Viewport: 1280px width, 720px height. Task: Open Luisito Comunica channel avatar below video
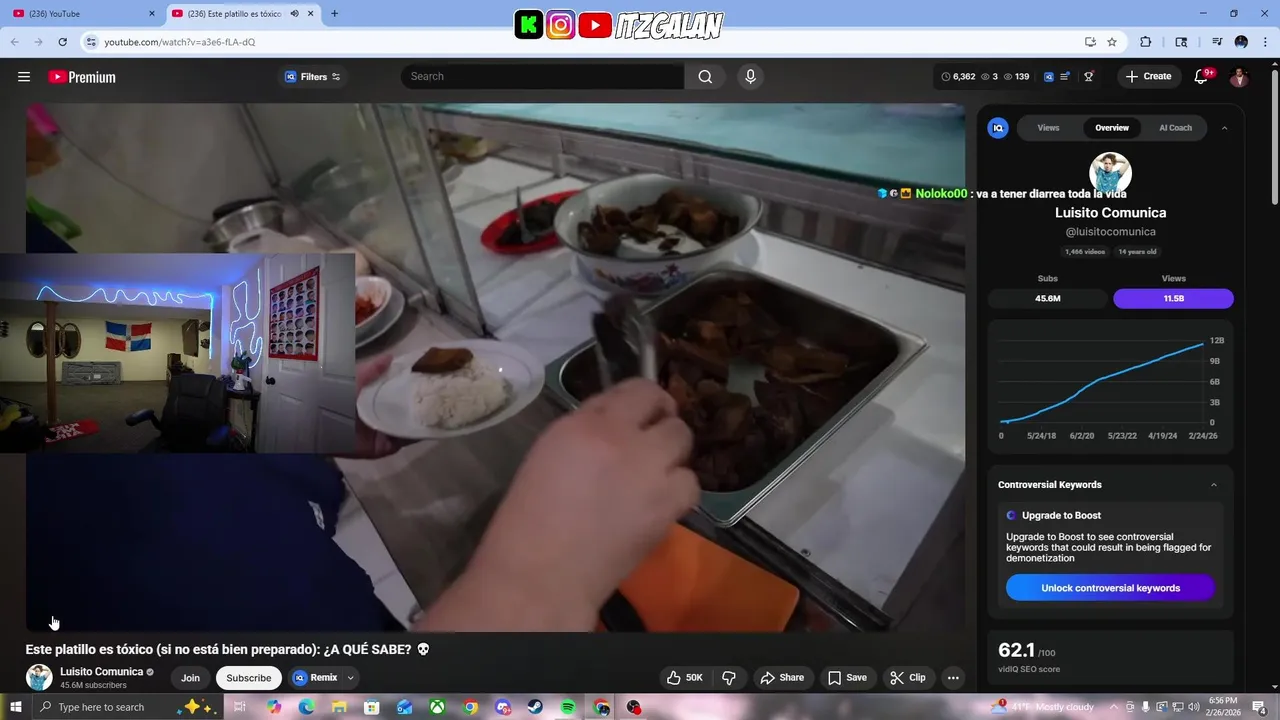(x=39, y=677)
